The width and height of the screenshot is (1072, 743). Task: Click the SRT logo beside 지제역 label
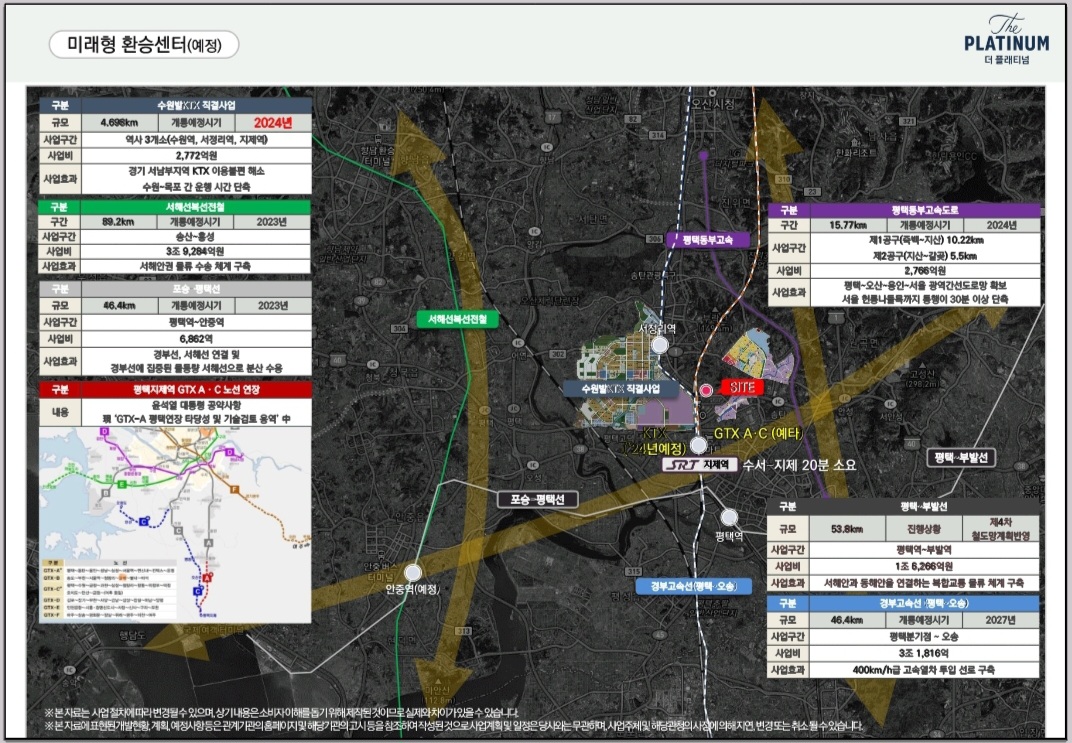pyautogui.click(x=682, y=465)
